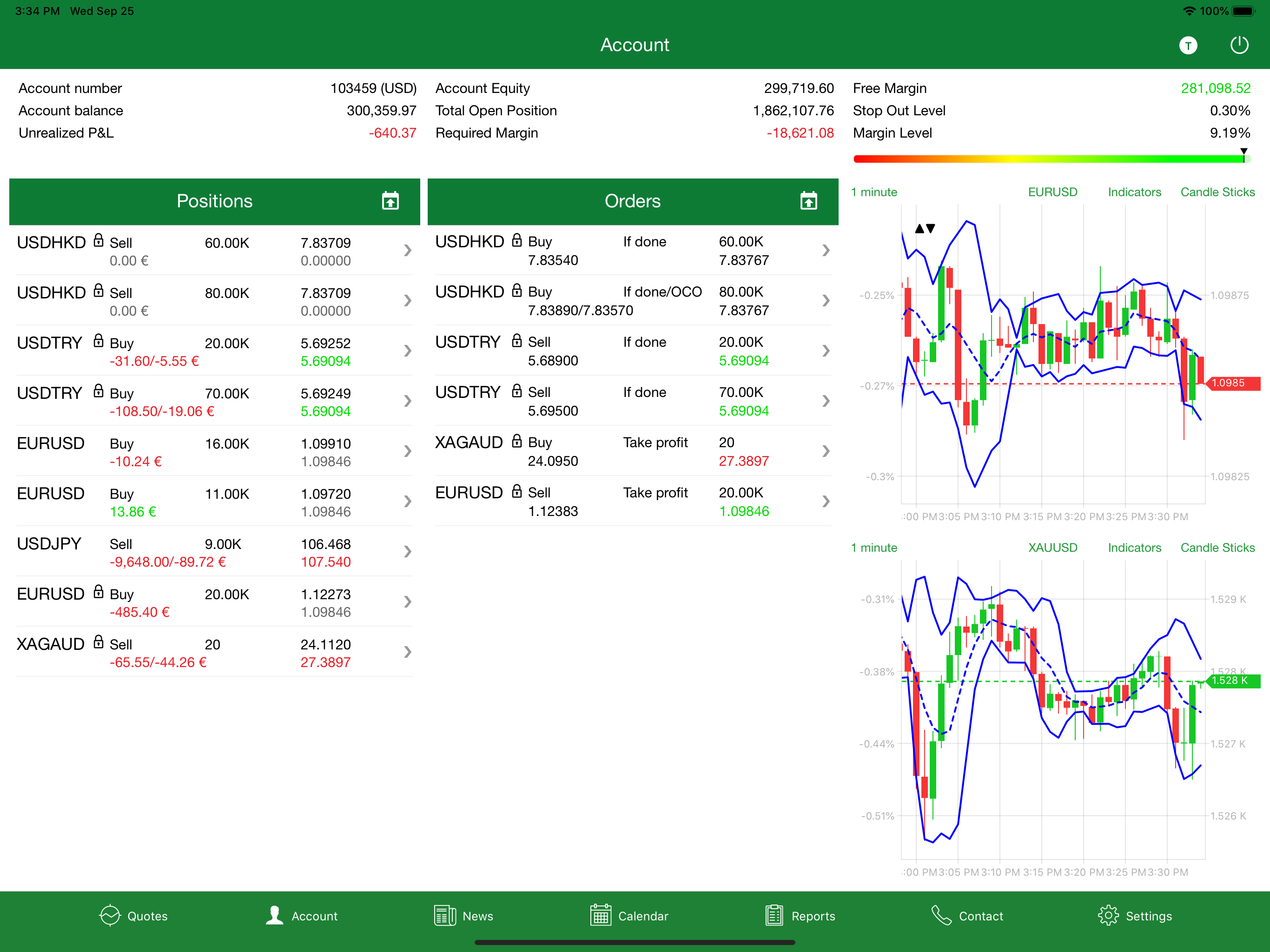Tap lock icon on USDHKD Buy 7.83540 order
The width and height of the screenshot is (1270, 952).
pyautogui.click(x=517, y=240)
